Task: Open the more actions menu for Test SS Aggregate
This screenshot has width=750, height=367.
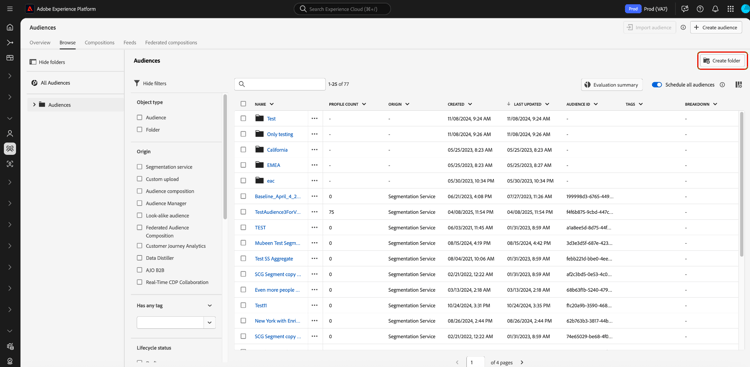Action: pyautogui.click(x=314, y=259)
